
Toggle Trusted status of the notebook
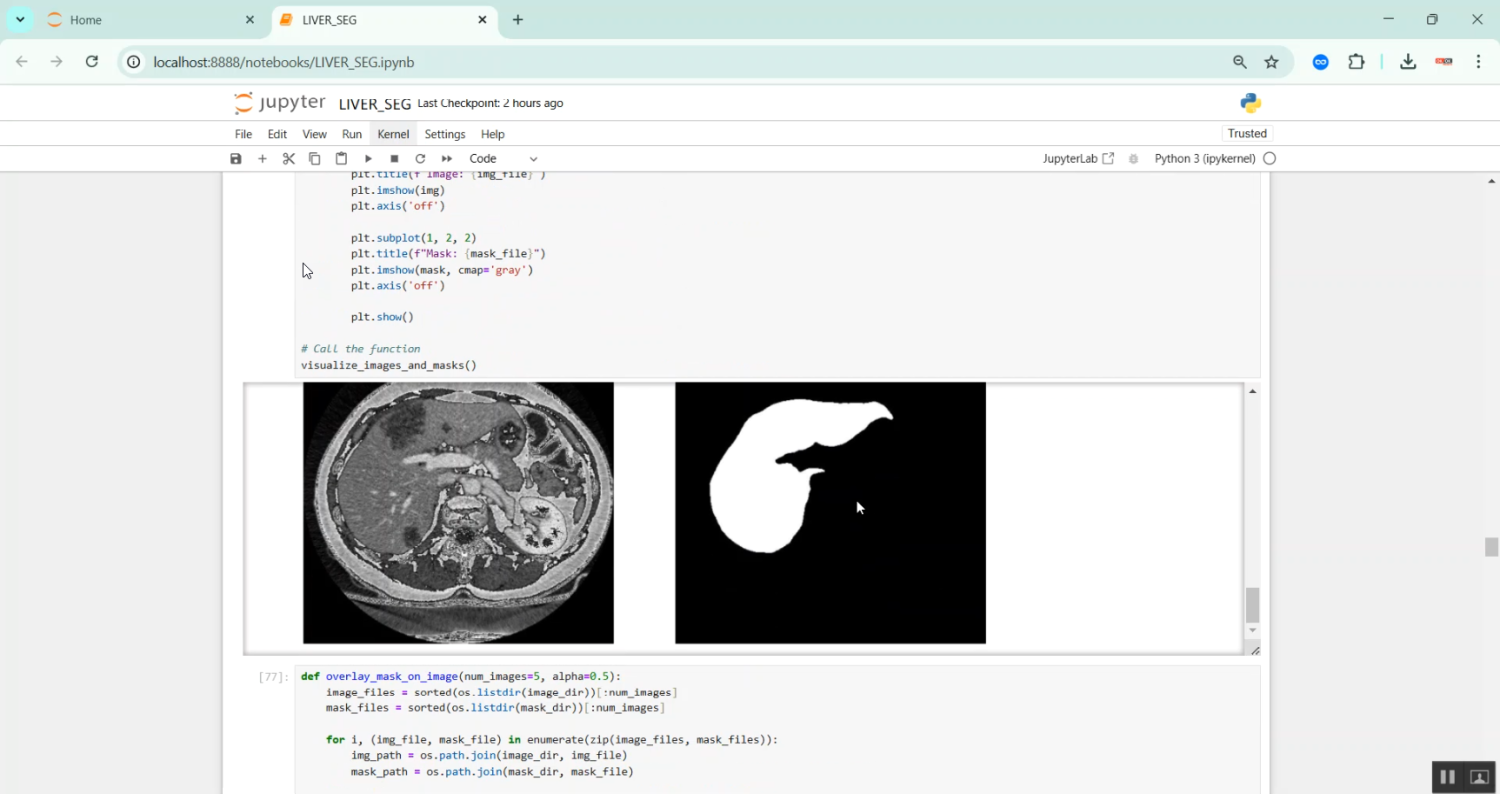[x=1247, y=132]
